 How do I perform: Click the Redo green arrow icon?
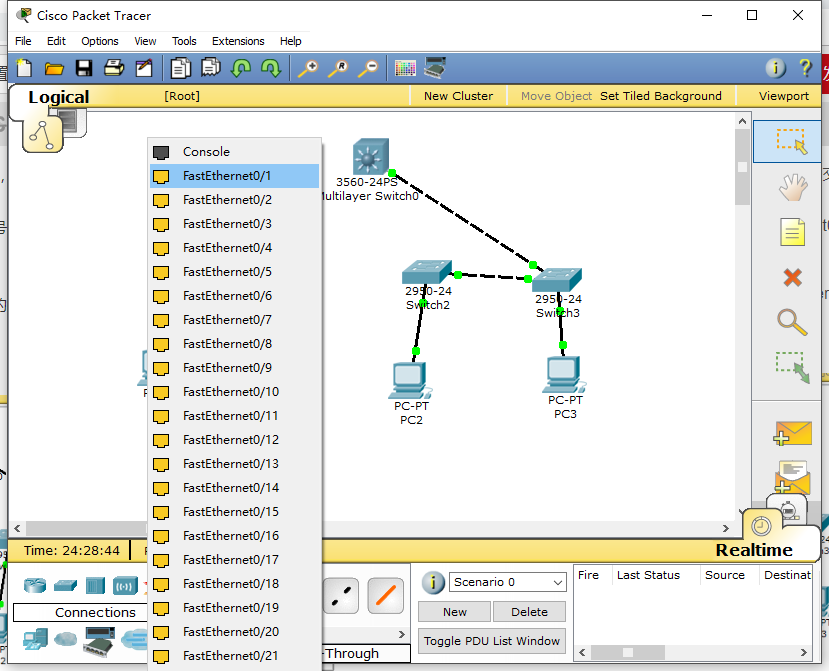pyautogui.click(x=271, y=68)
